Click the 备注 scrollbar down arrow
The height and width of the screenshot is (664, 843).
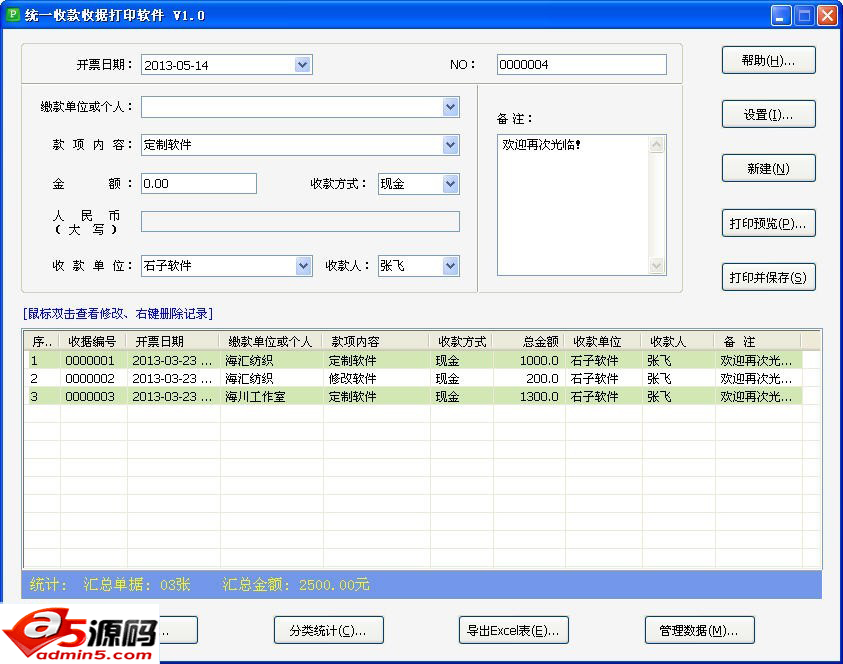point(656,267)
